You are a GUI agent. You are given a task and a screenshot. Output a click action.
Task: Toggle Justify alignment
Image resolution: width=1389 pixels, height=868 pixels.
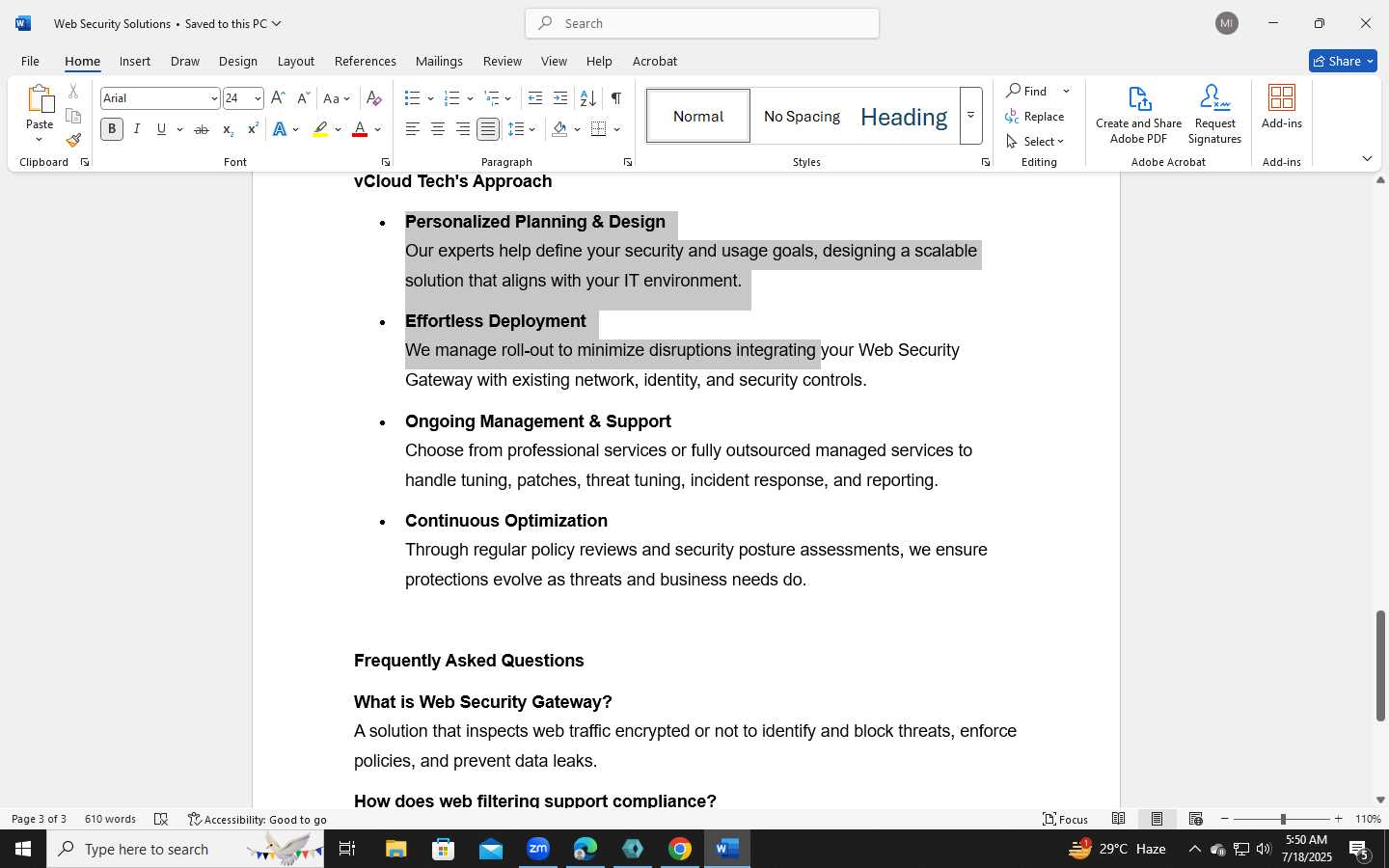pos(488,129)
